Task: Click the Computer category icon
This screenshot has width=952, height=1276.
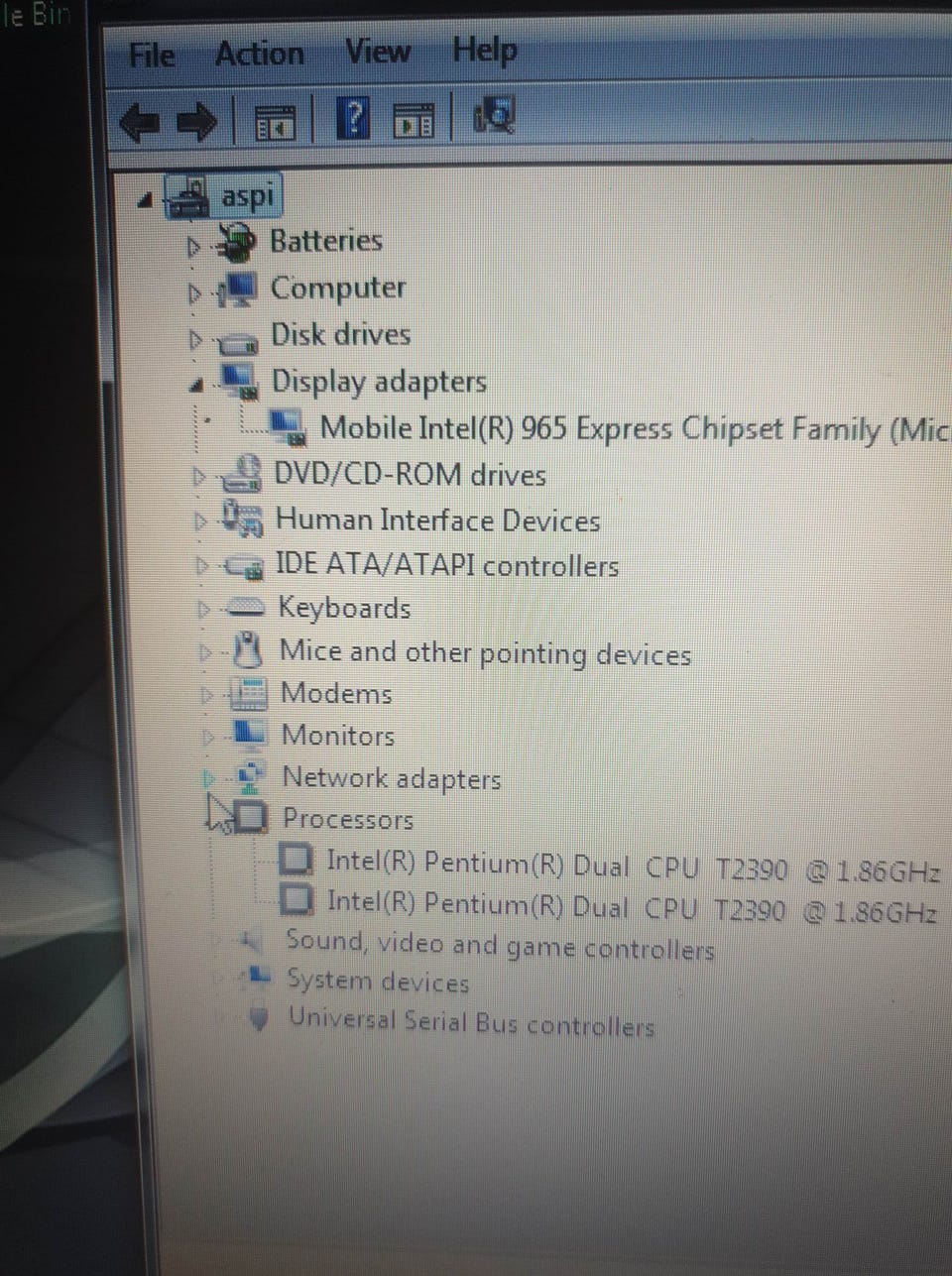Action: point(237,290)
